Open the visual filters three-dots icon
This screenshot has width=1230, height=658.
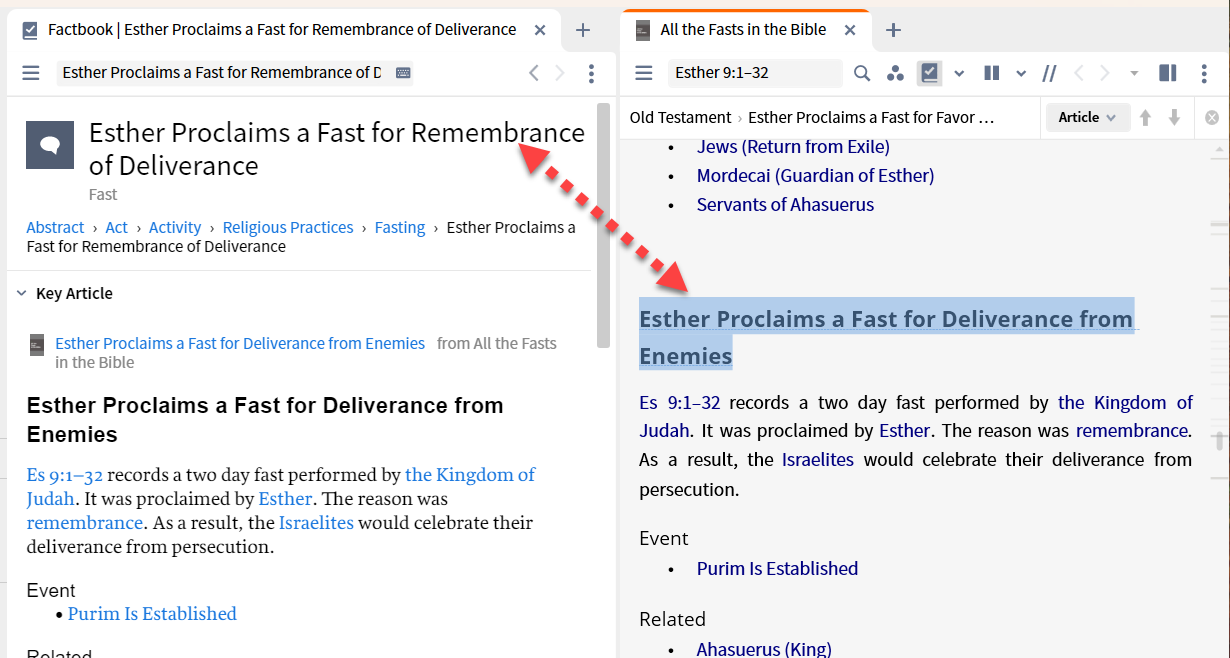click(x=895, y=73)
